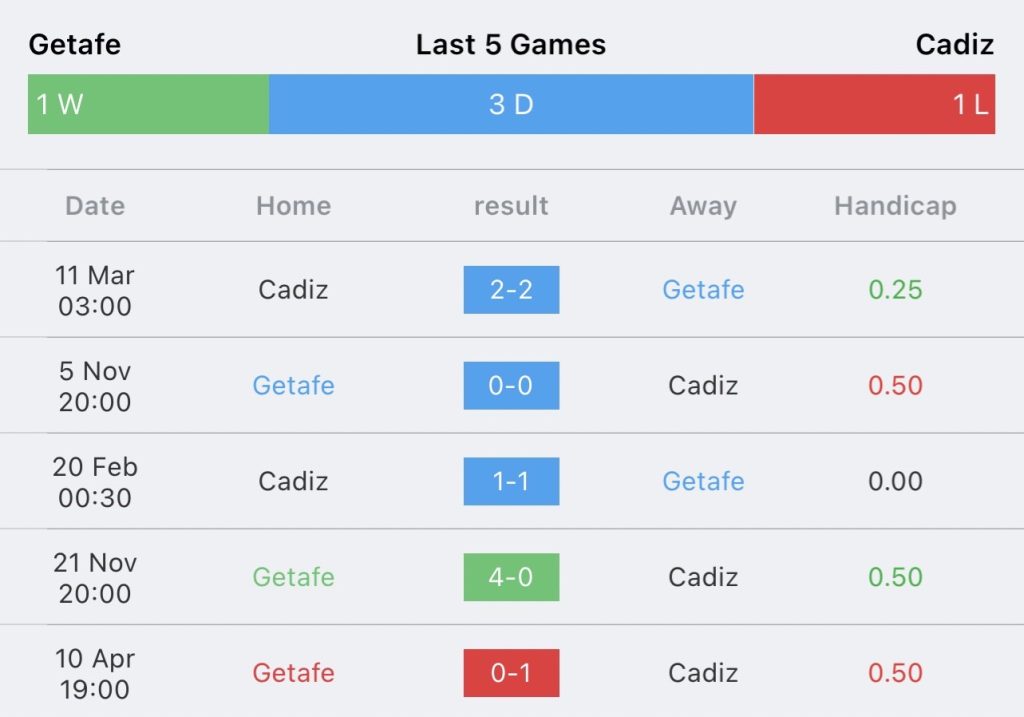Screen dimensions: 1024x717
Task: Open the red 0-1 result badge
Action: 511,673
